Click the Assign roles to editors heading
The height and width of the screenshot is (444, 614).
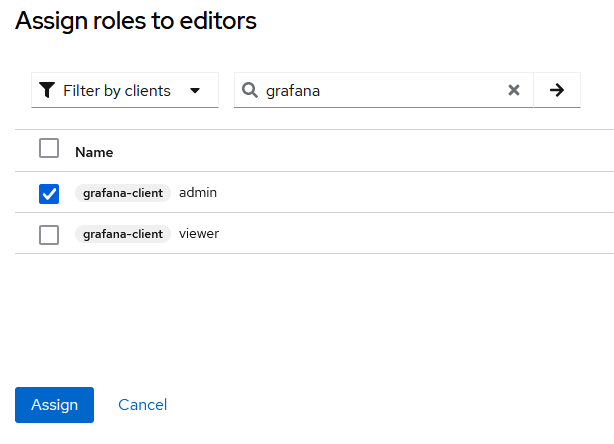(x=136, y=20)
